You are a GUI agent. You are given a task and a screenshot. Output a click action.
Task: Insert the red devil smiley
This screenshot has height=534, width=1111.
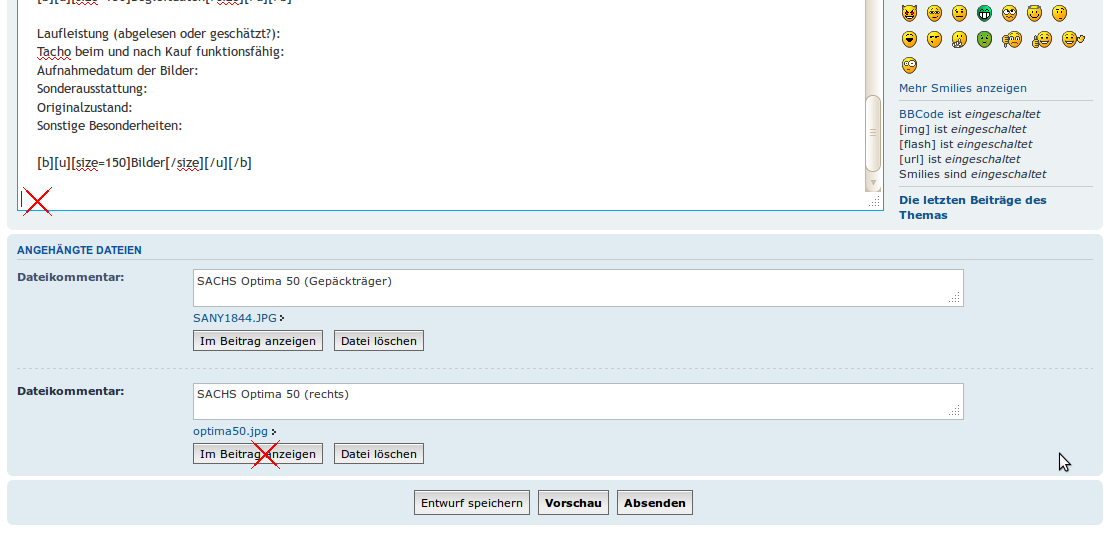(909, 13)
